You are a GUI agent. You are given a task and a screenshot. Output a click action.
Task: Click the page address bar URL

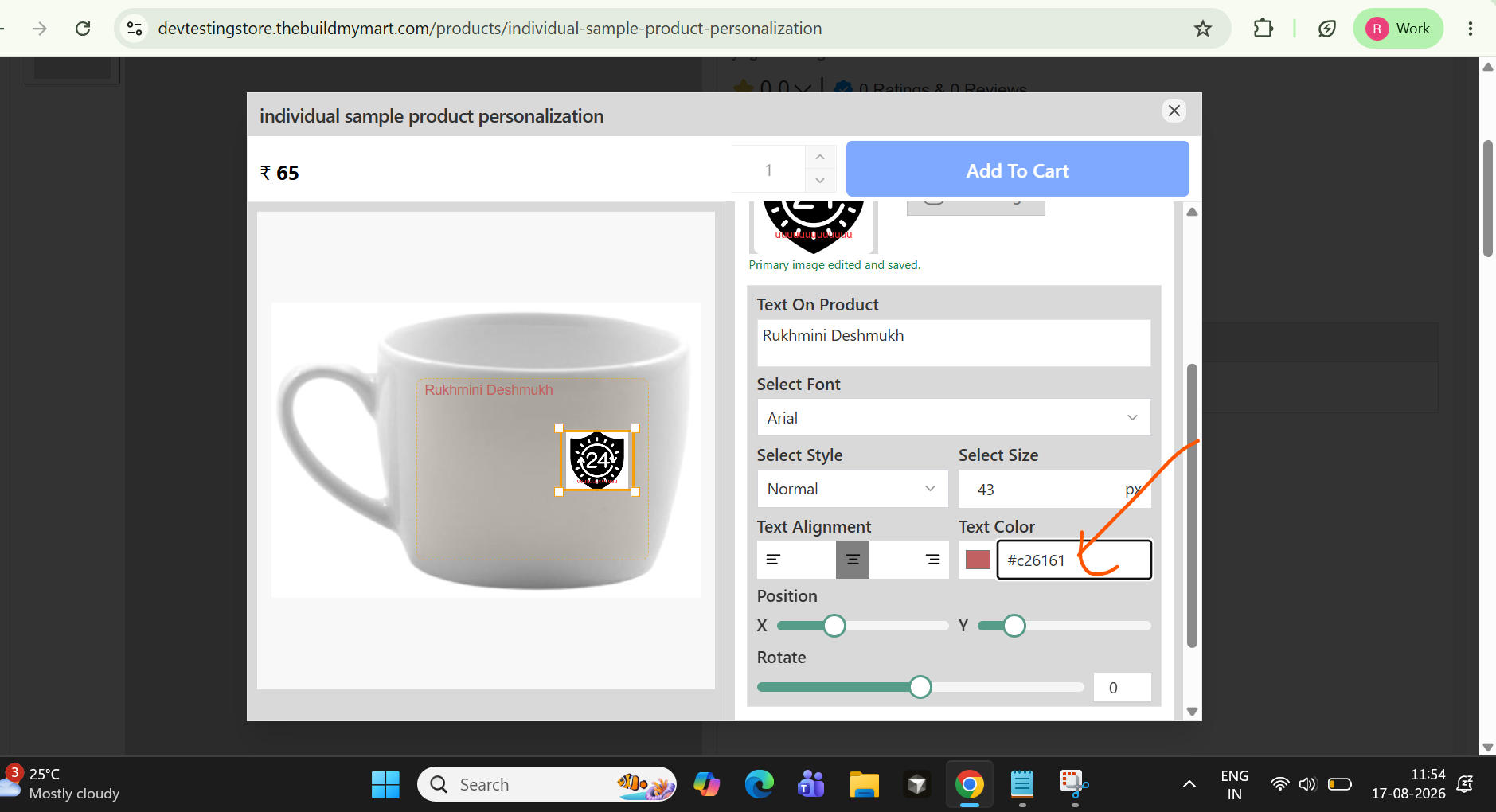click(490, 29)
